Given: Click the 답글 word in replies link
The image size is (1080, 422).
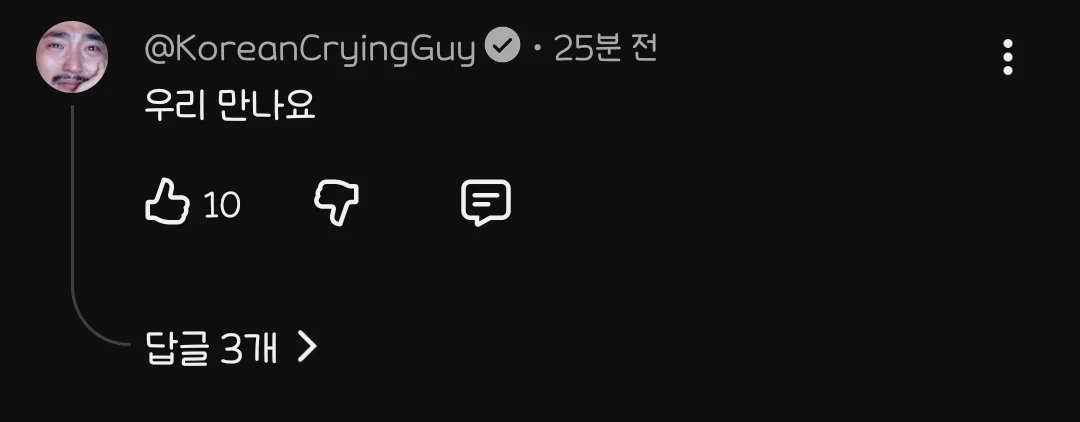Looking at the screenshot, I should click(176, 349).
